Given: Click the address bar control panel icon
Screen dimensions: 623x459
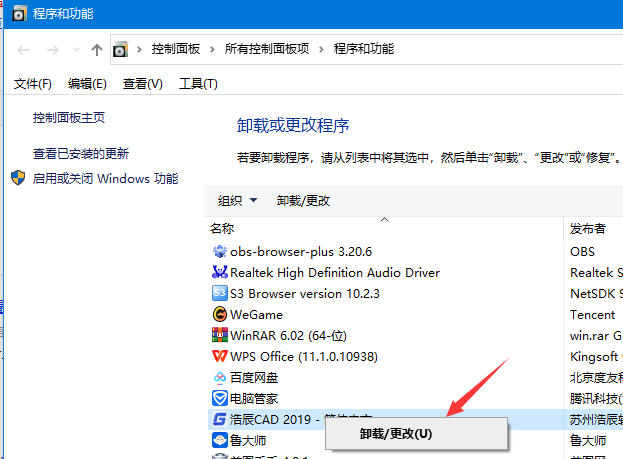Looking at the screenshot, I should (120, 49).
